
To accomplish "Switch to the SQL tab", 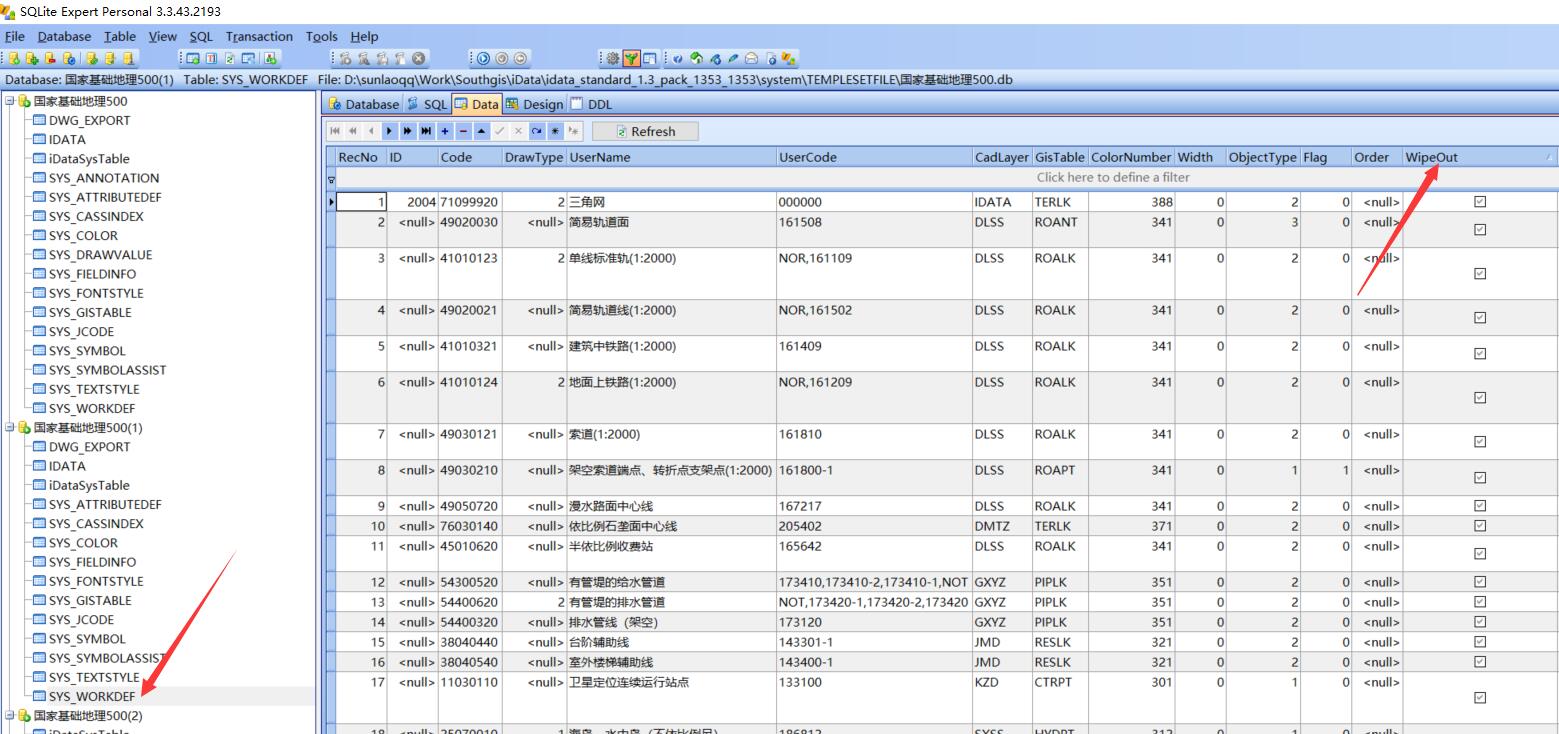I will tap(427, 104).
